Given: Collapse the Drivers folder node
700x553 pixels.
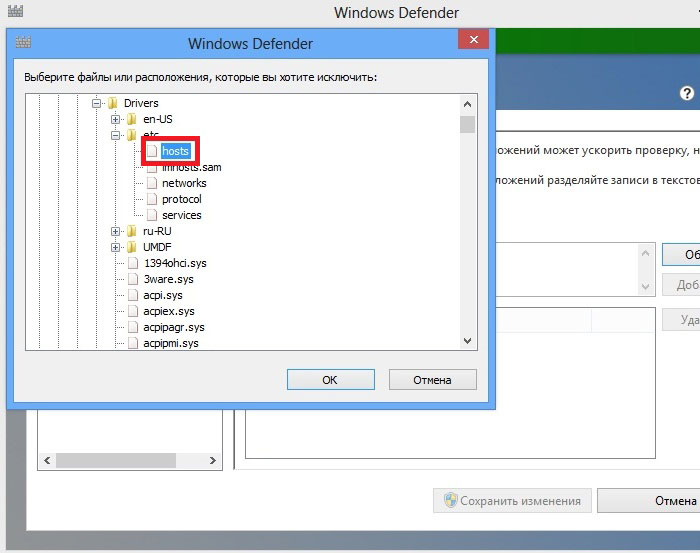Looking at the screenshot, I should (96, 104).
